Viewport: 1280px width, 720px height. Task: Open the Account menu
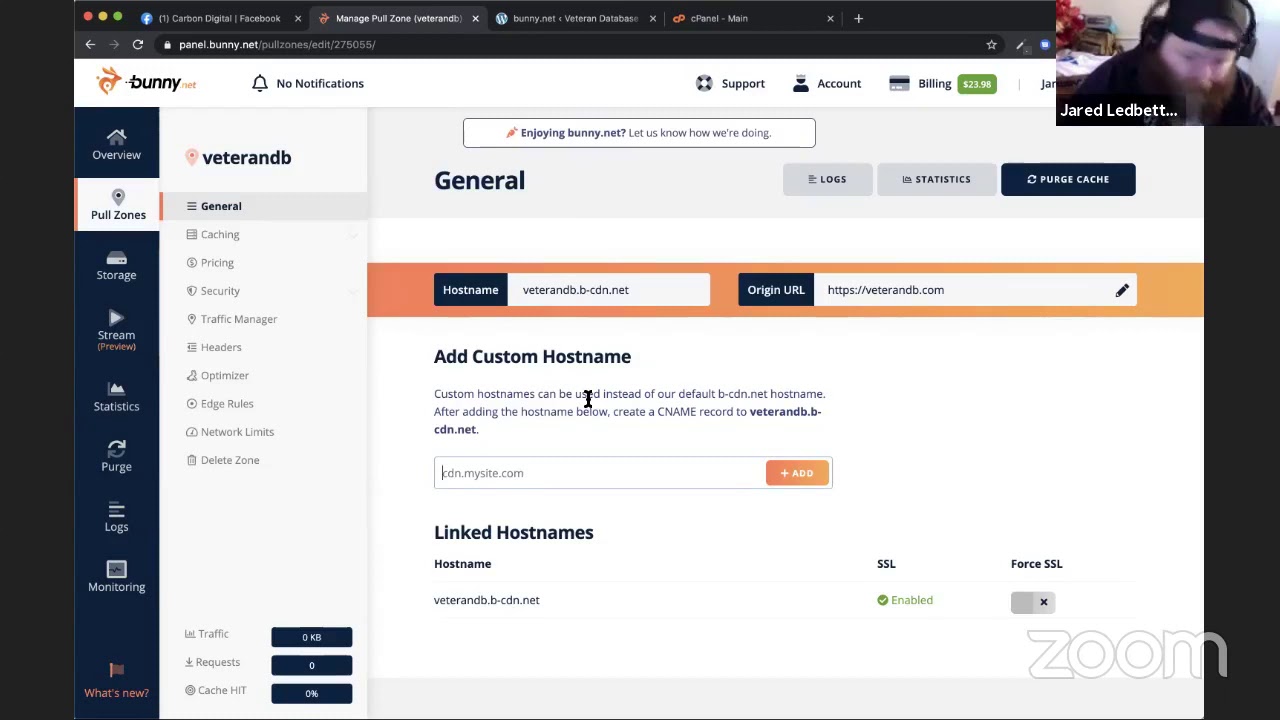tap(826, 84)
